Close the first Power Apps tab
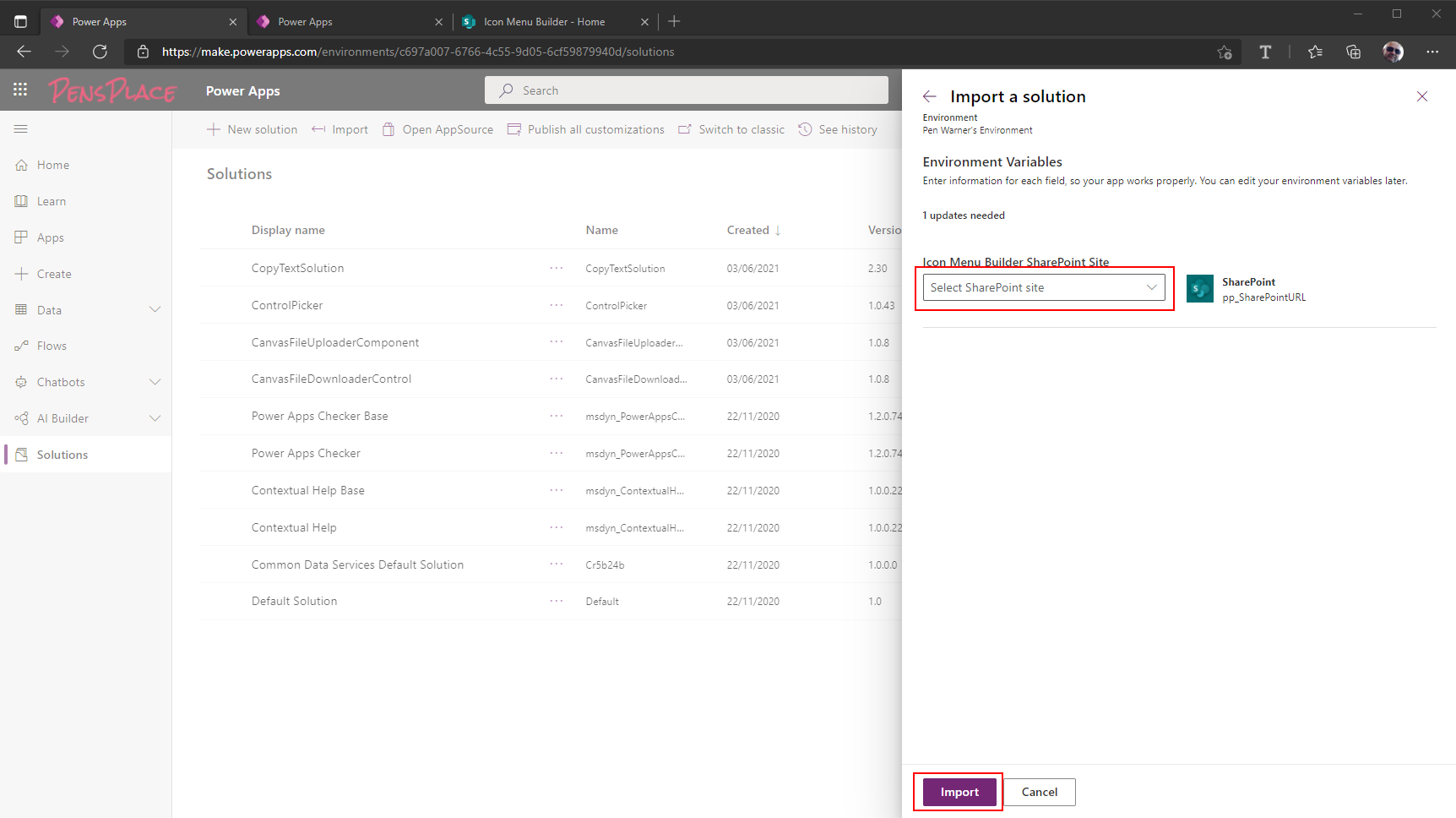1456x818 pixels. point(233,22)
